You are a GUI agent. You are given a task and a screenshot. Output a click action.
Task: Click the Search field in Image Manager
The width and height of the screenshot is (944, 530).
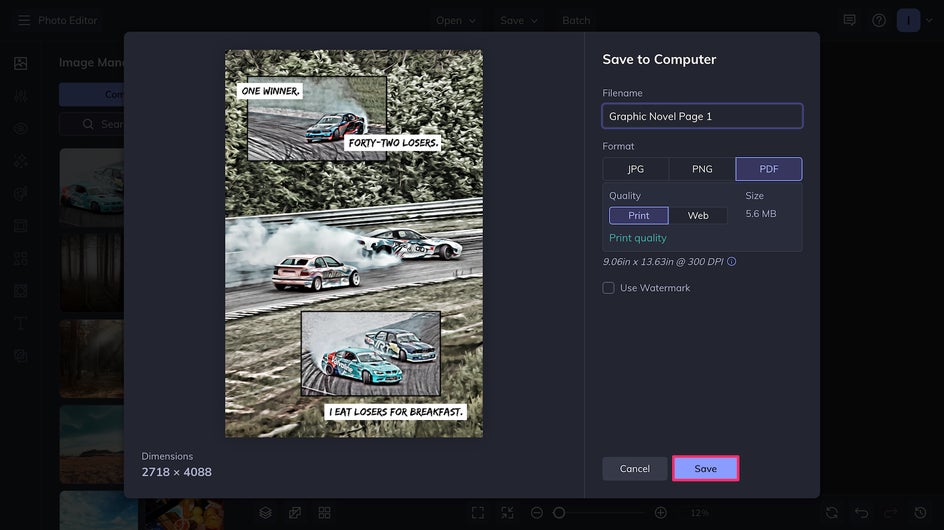pyautogui.click(x=92, y=124)
